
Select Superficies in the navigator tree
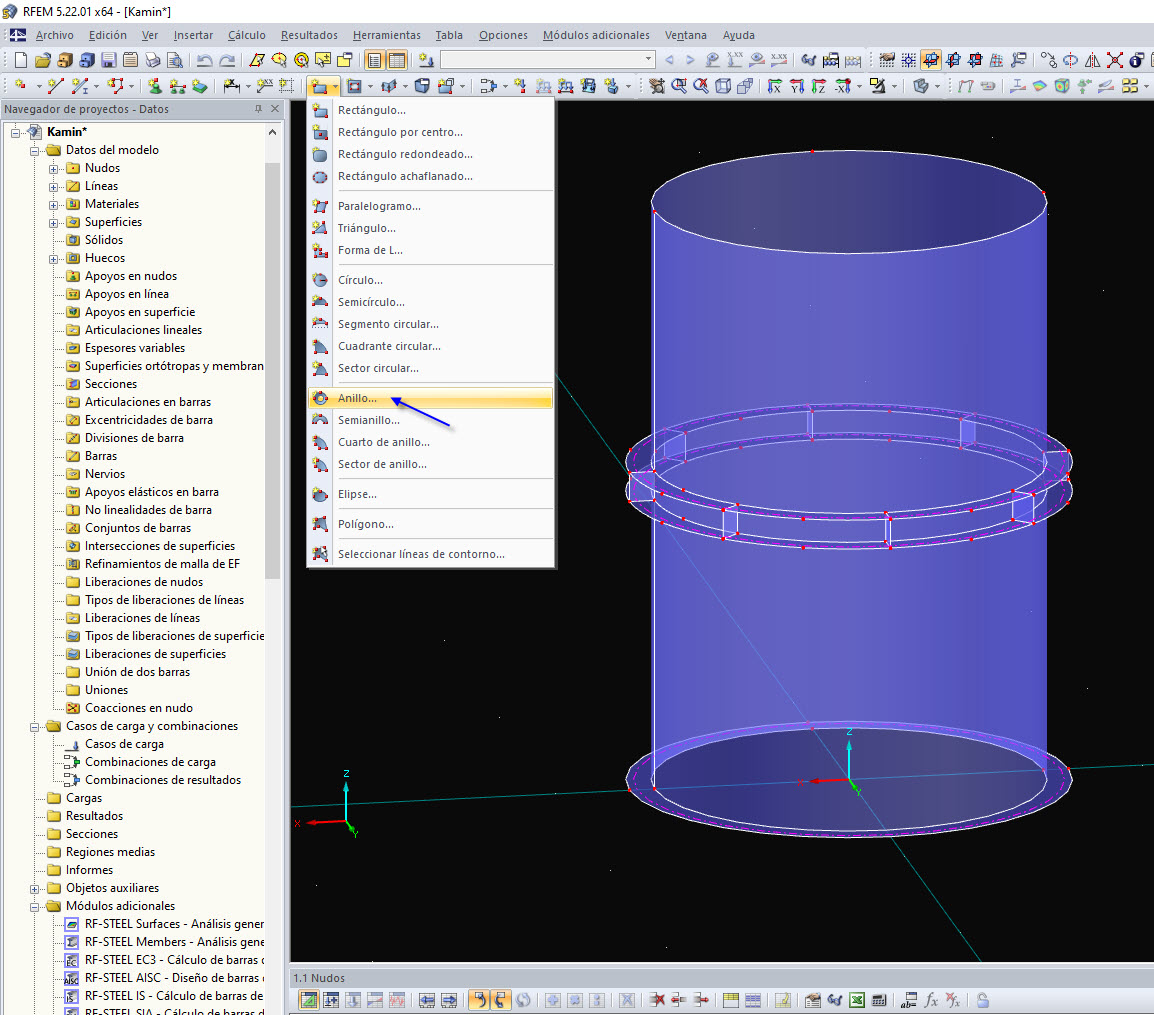pyautogui.click(x=113, y=222)
